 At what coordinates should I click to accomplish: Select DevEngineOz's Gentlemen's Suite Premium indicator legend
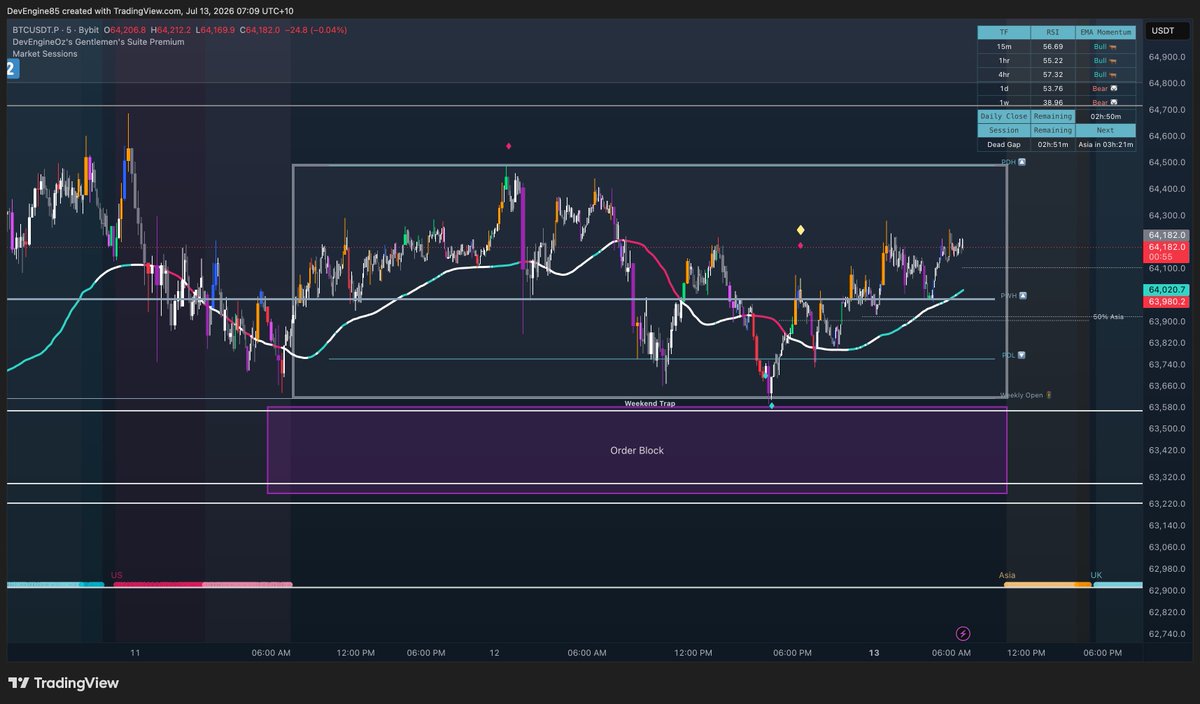(98, 42)
